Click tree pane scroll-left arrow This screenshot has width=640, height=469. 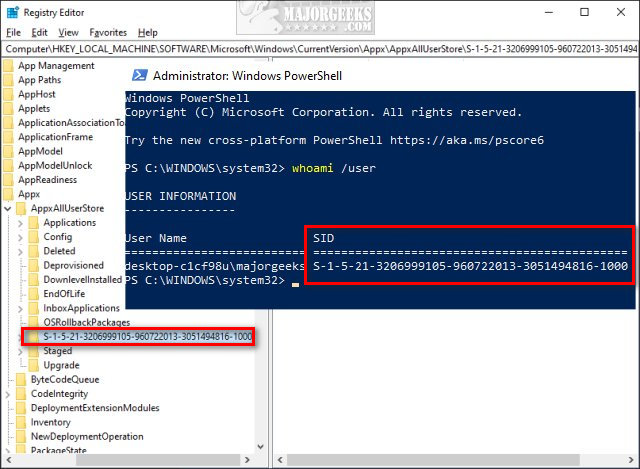click(8, 460)
